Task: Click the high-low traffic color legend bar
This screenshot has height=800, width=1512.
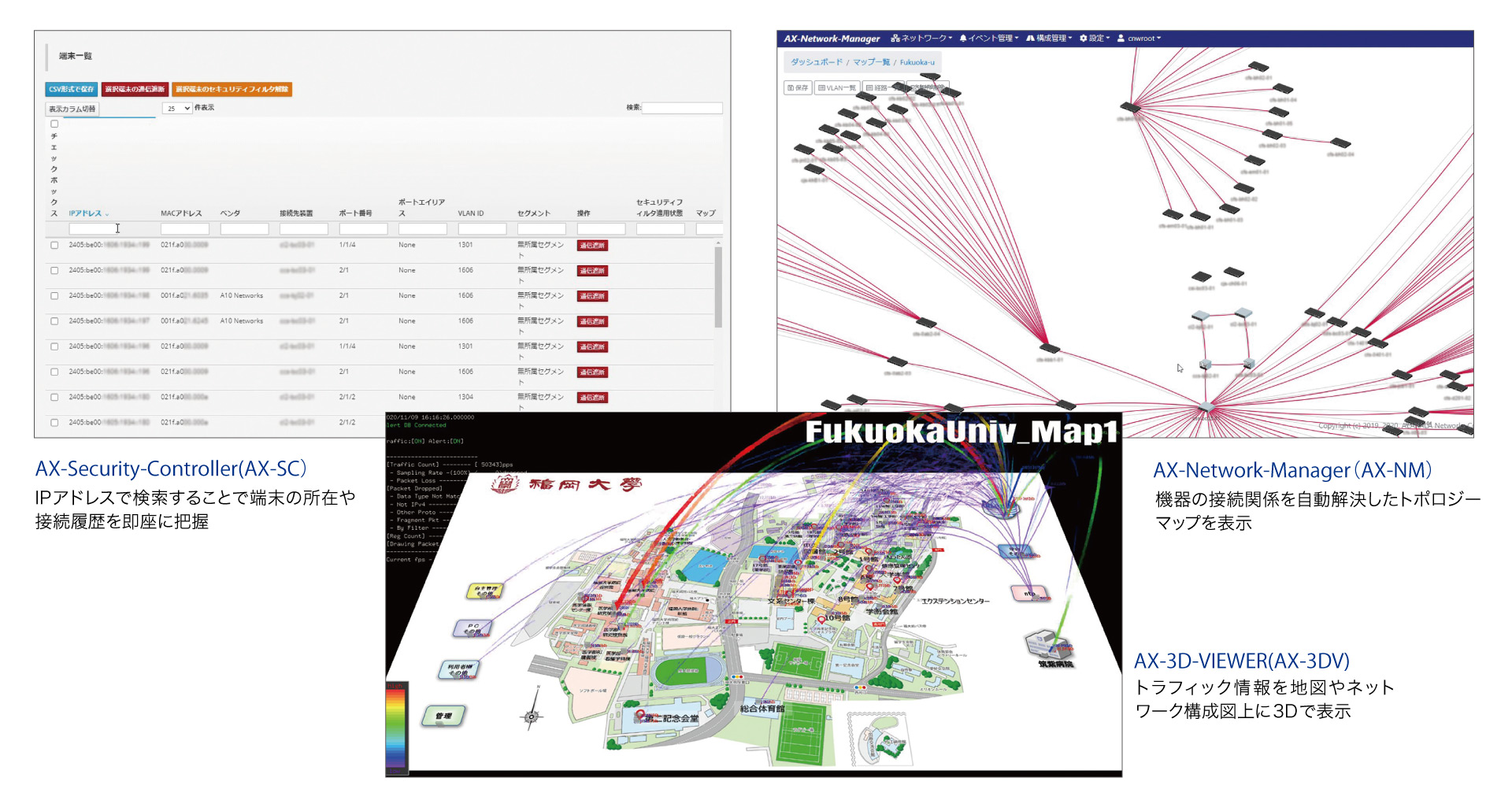Action: pos(395,728)
